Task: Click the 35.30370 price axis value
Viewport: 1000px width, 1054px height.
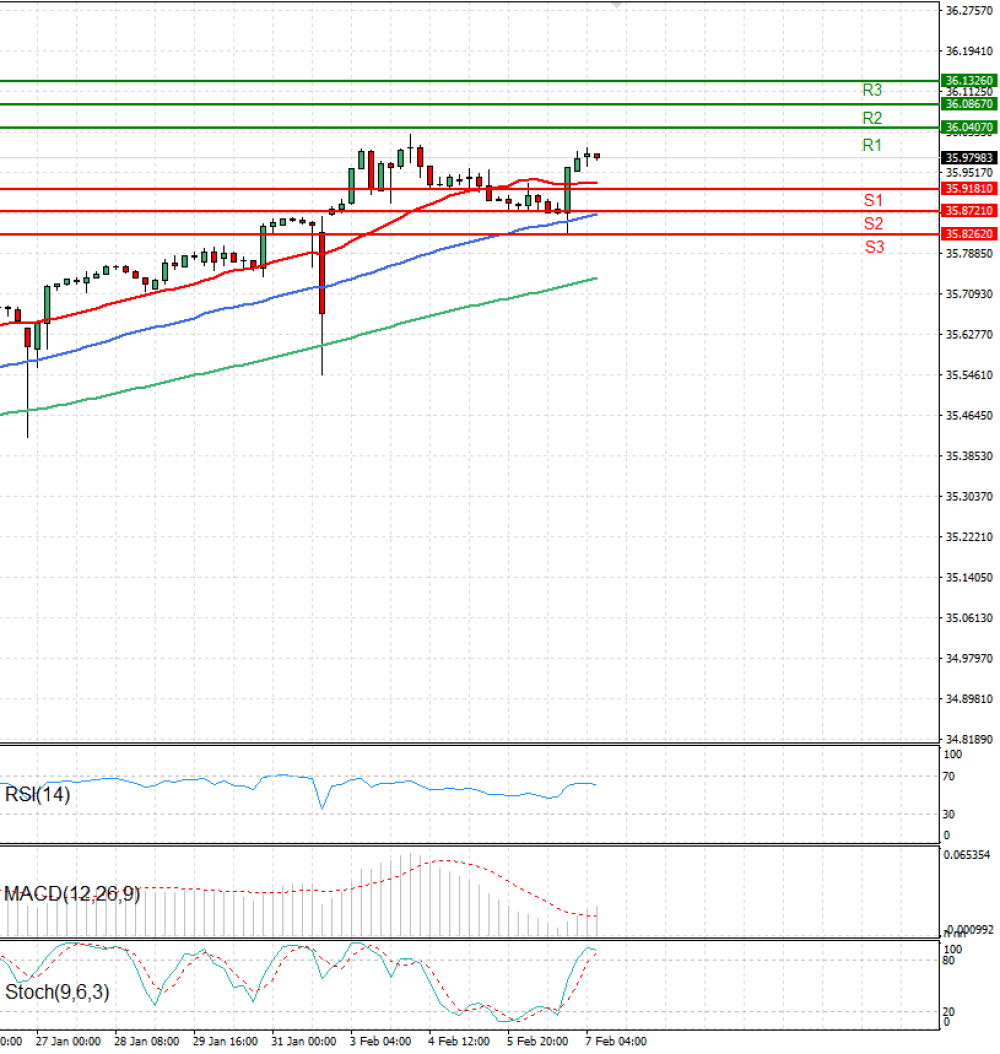Action: click(x=969, y=497)
